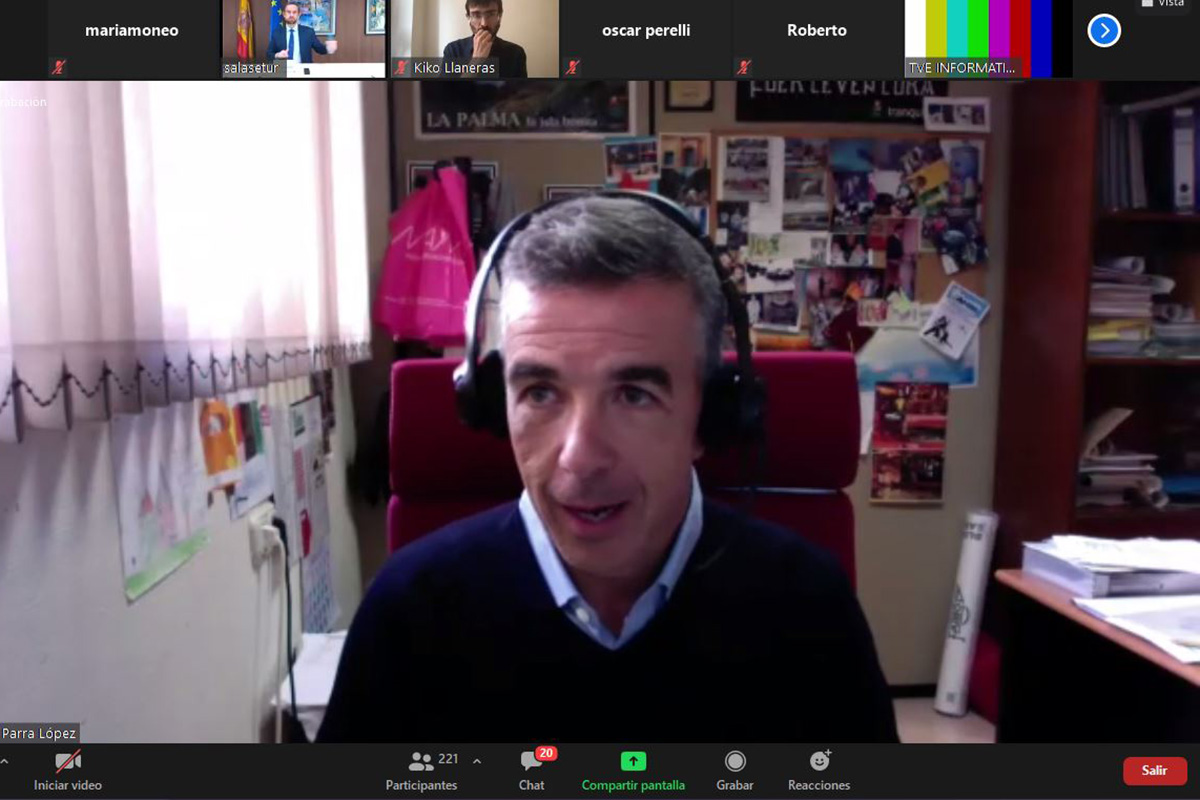1200x800 pixels.
Task: Open the Vista layout menu
Action: tap(1163, 4)
